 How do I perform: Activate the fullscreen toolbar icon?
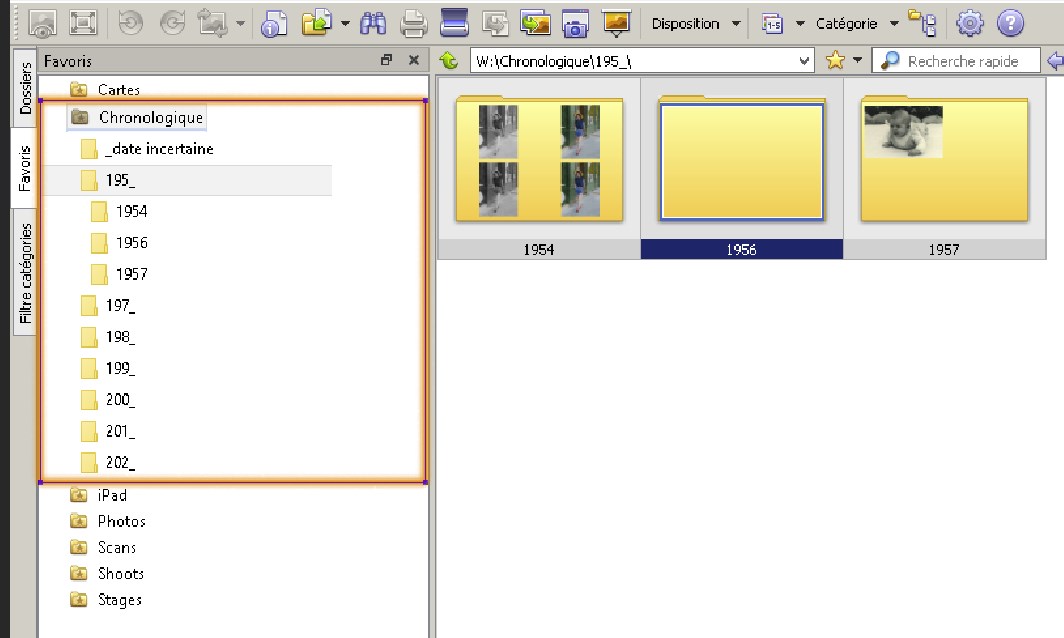click(83, 23)
